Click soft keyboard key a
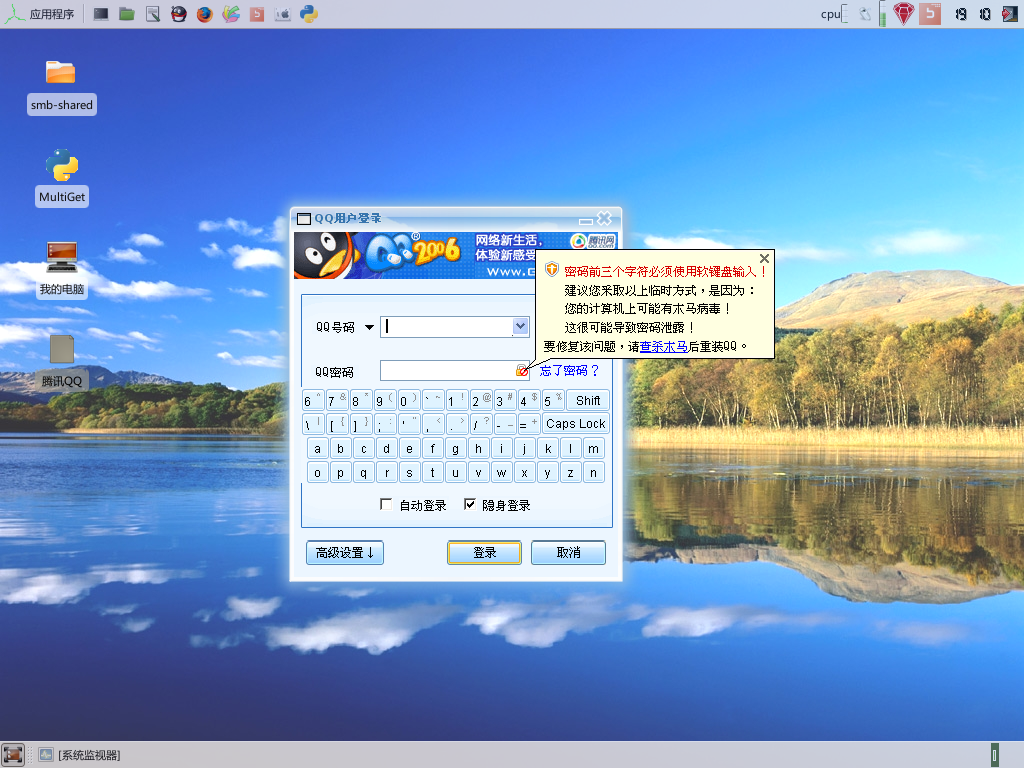Screen dimensions: 1024x768 (317, 449)
